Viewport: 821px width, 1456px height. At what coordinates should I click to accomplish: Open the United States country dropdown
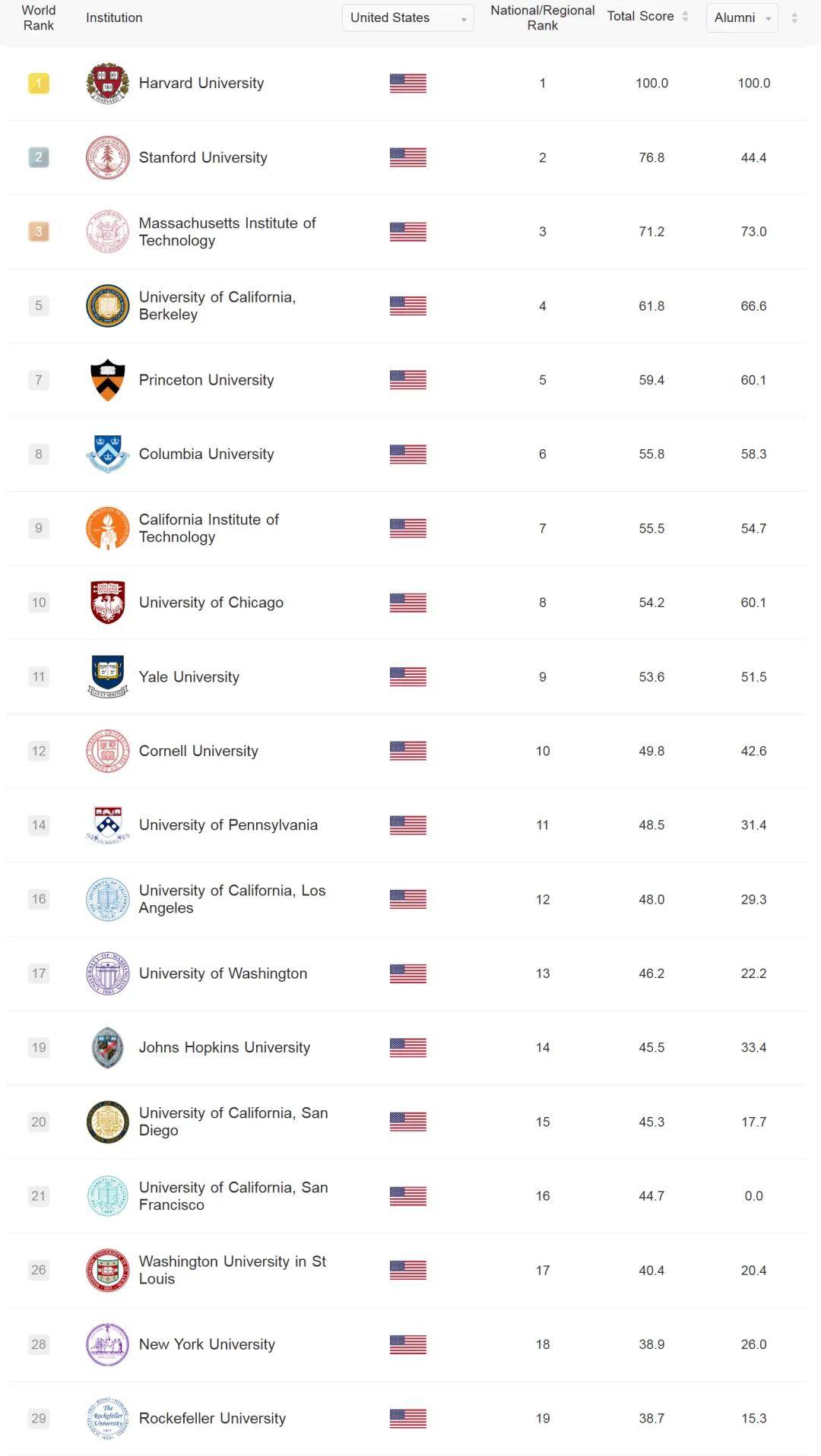(407, 17)
